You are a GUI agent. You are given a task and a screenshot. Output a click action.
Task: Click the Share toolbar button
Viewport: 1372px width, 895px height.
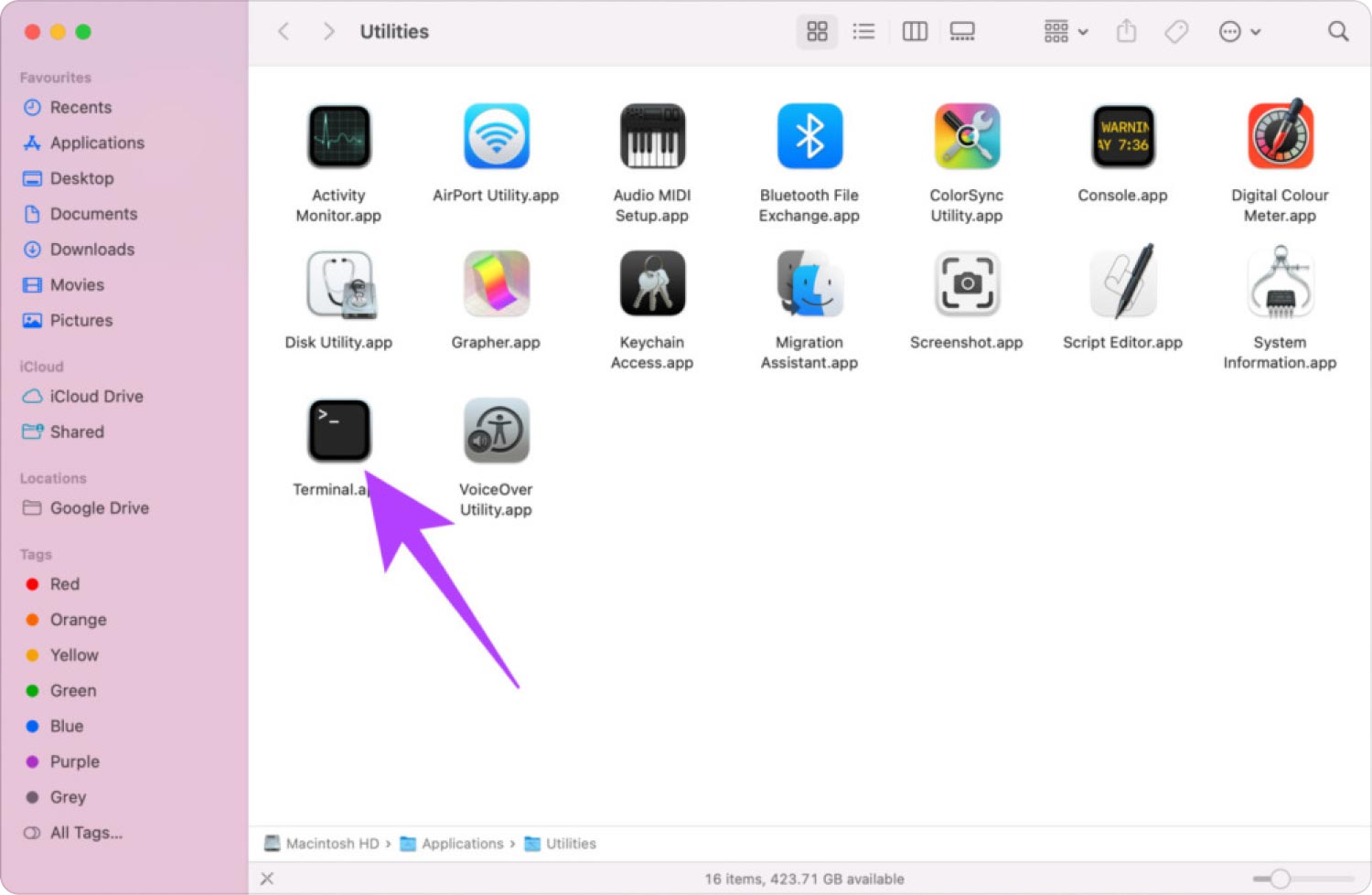[1126, 32]
